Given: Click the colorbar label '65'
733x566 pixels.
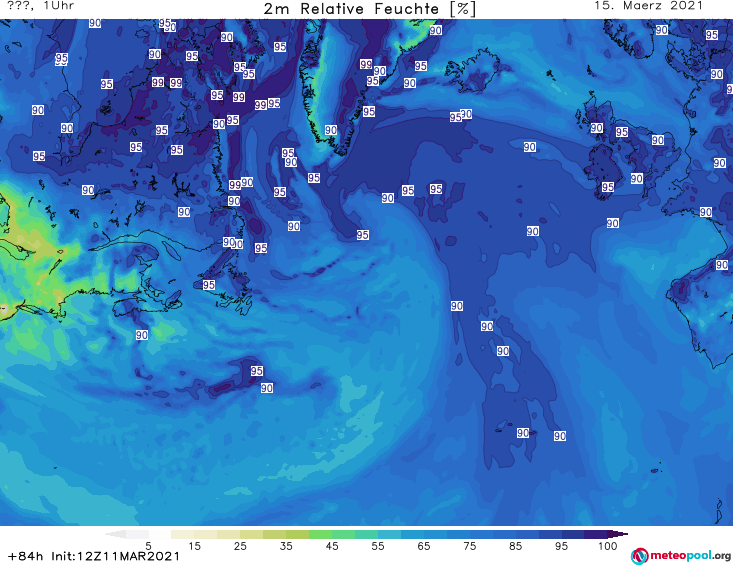Looking at the screenshot, I should [x=424, y=546].
